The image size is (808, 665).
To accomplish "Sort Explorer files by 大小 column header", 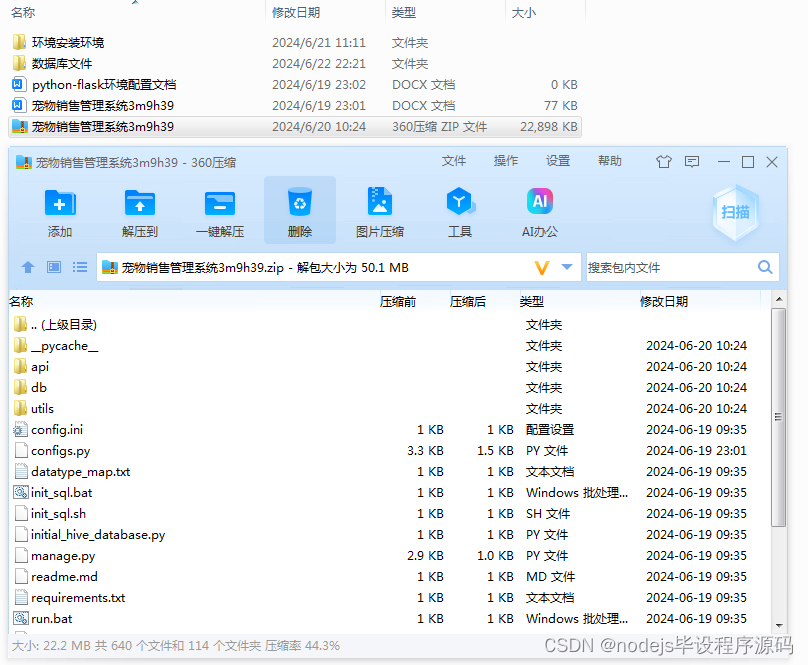I will pyautogui.click(x=524, y=13).
